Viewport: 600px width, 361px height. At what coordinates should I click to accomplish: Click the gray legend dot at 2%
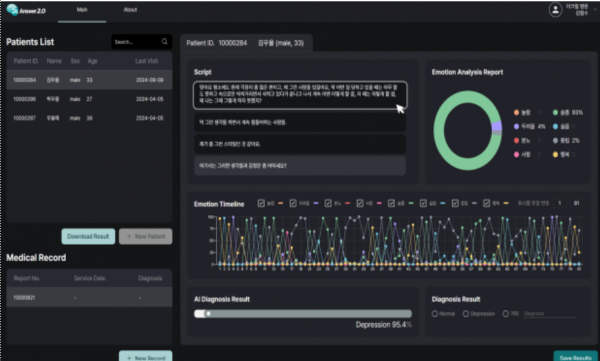click(555, 140)
